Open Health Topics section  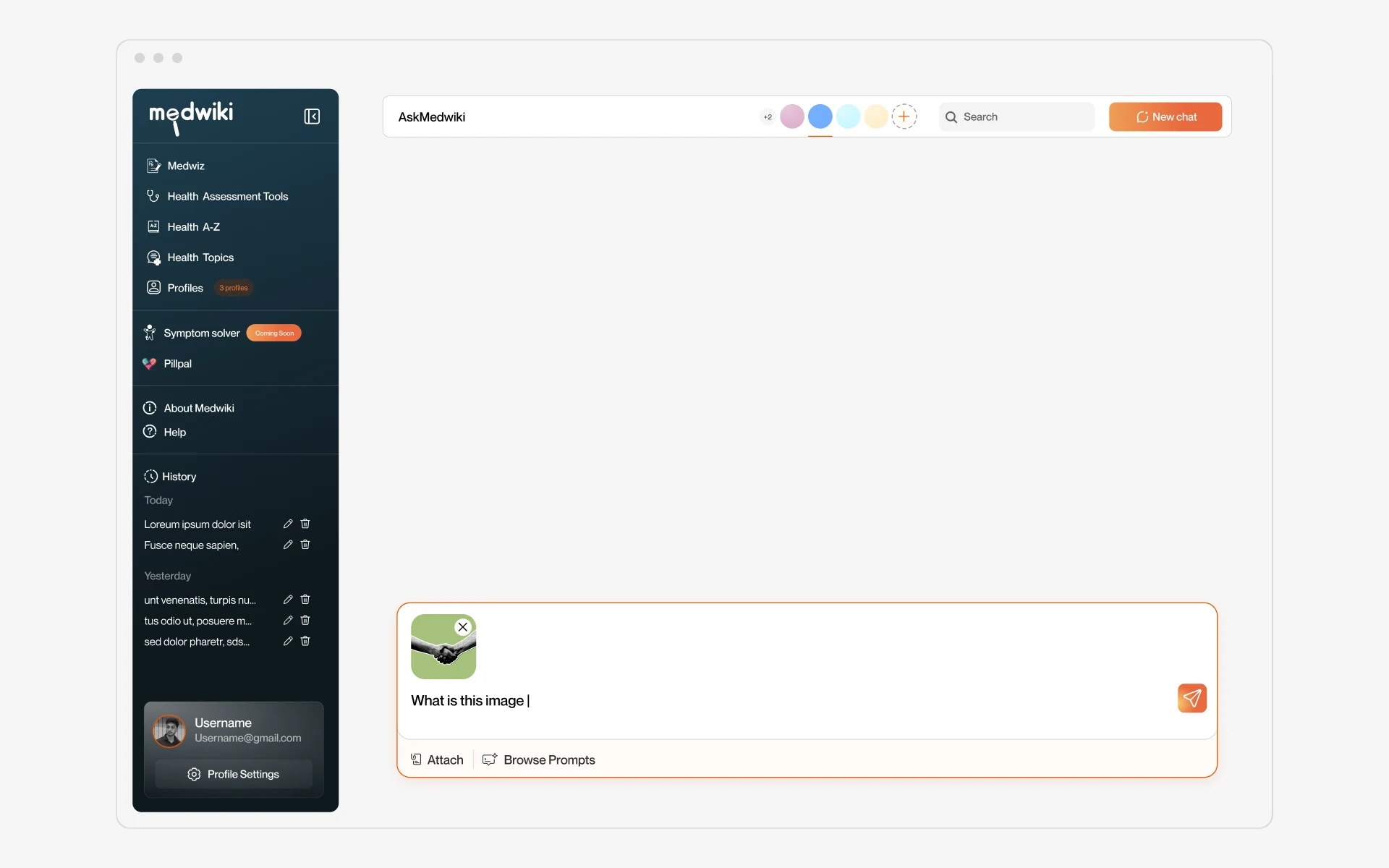(x=190, y=258)
